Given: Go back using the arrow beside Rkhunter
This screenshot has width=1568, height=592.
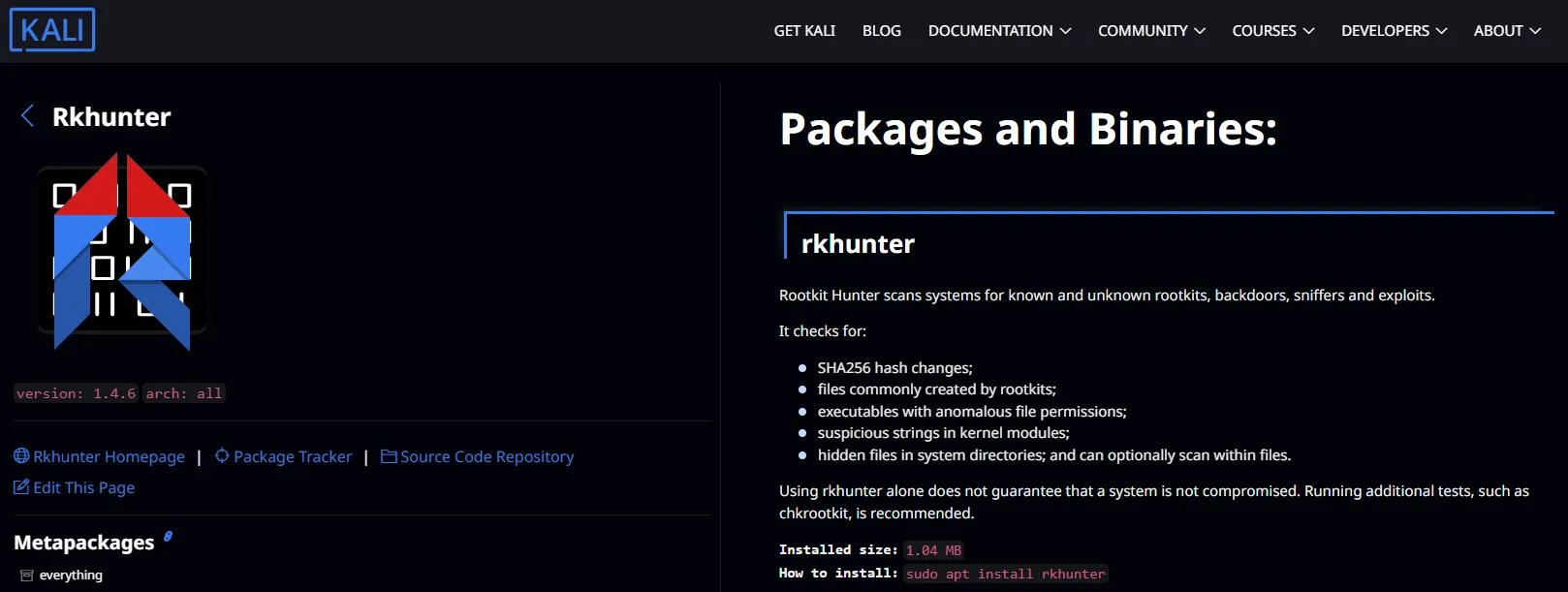Looking at the screenshot, I should point(27,116).
